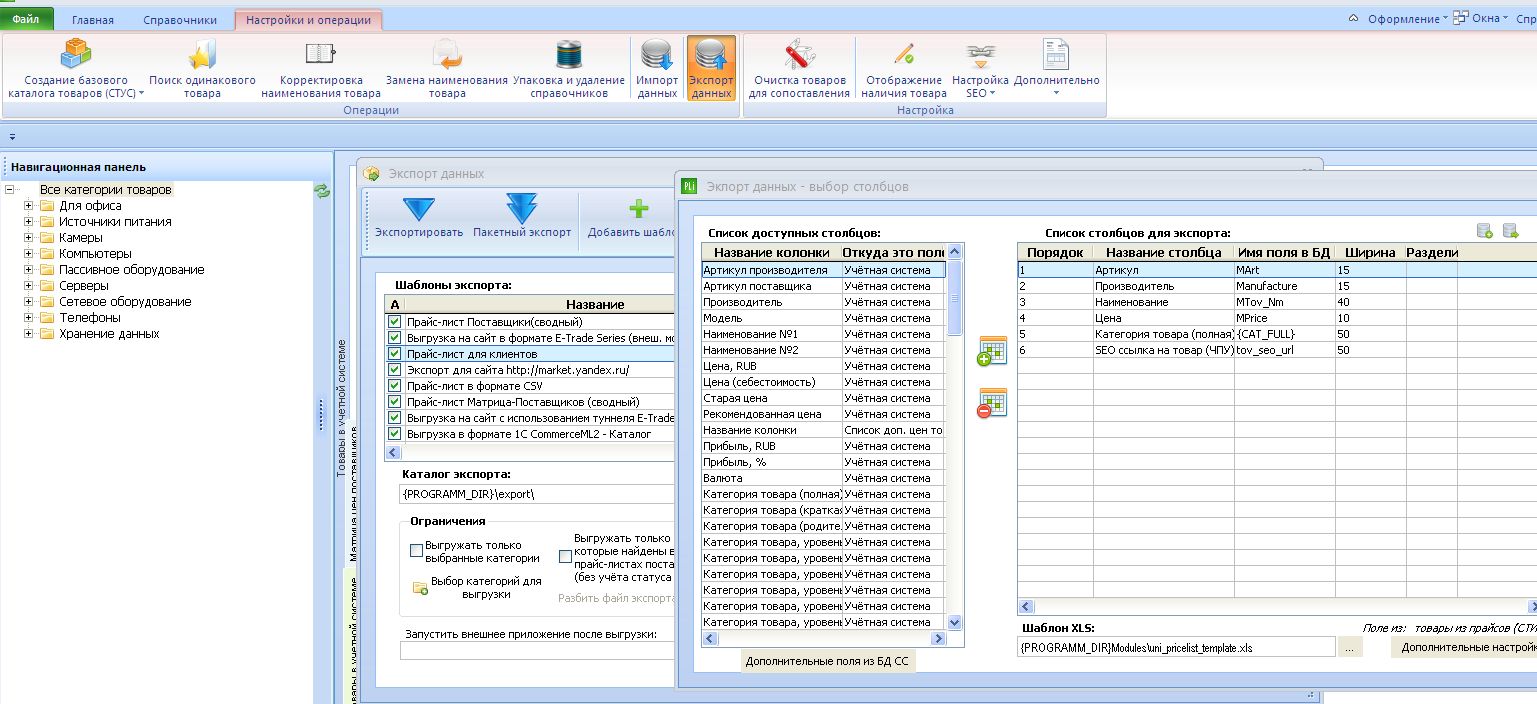Viewport: 1537px width, 704px height.
Task: Toggle the CSV price list template checkbox
Action: (394, 386)
